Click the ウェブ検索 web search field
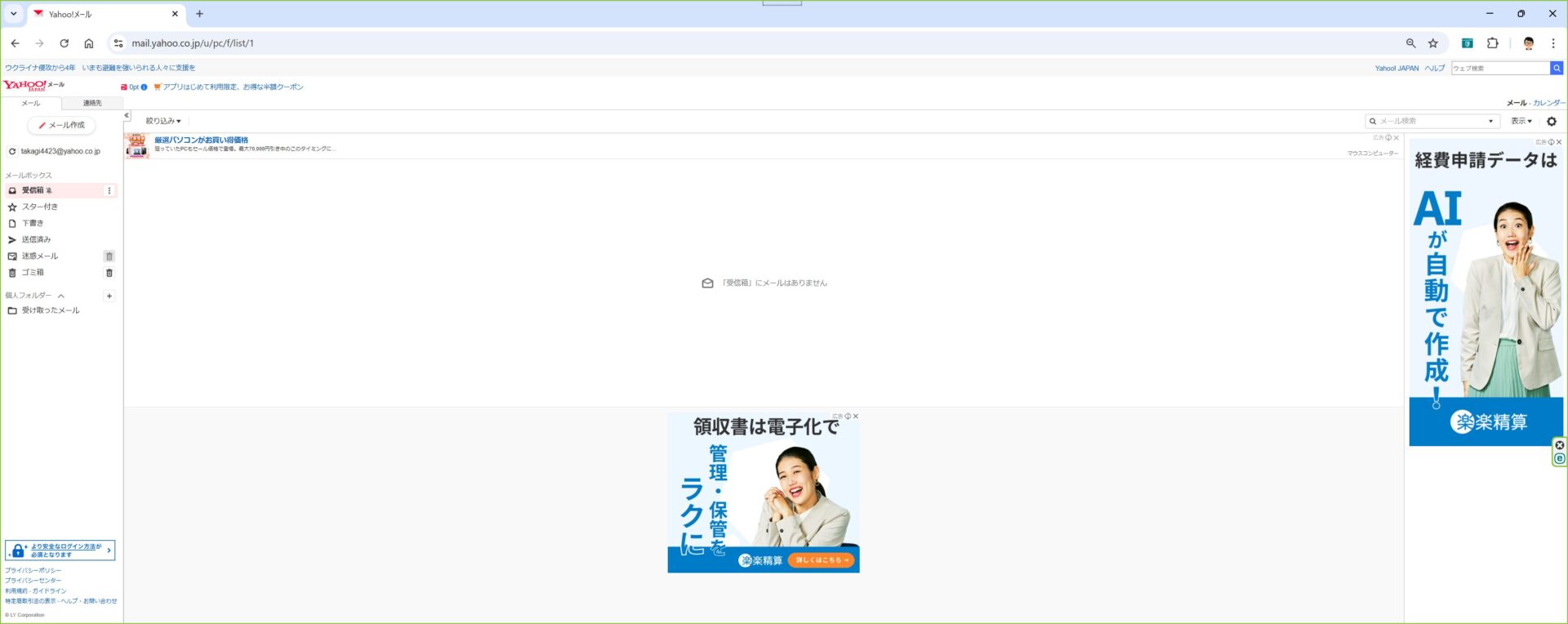The image size is (1568, 624). pyautogui.click(x=1499, y=69)
